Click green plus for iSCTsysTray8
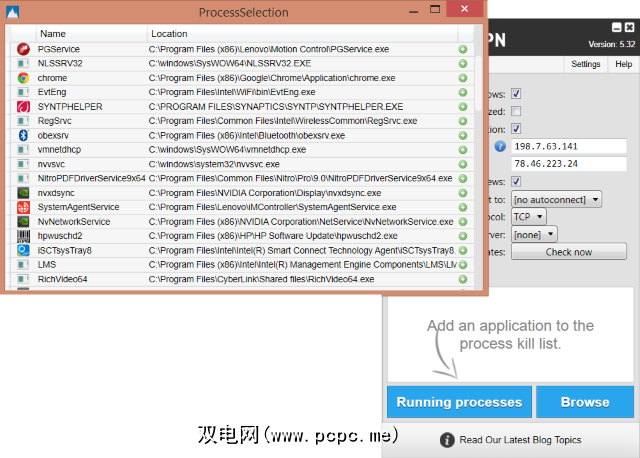Screen dimensions: 640x458 (462, 250)
